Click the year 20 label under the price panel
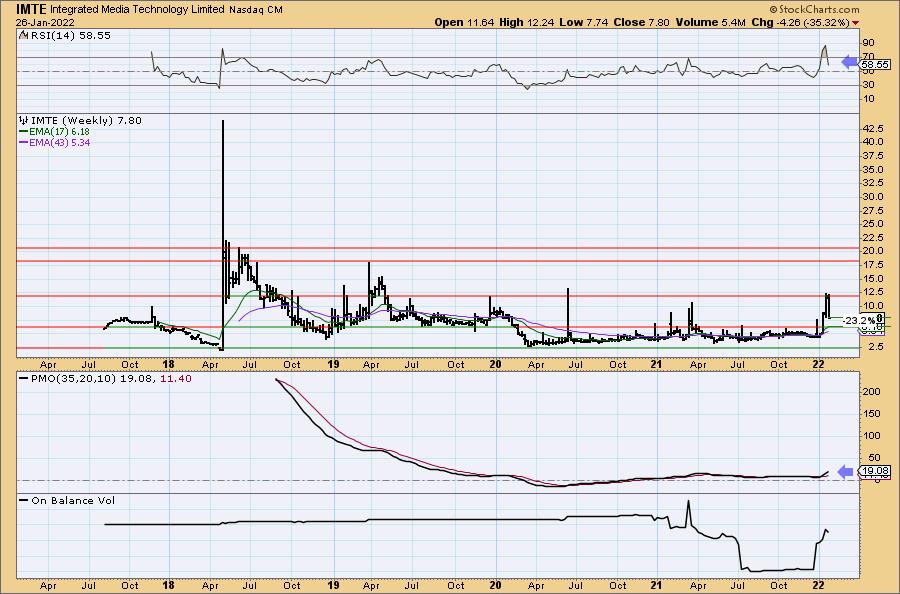The height and width of the screenshot is (594, 900). tap(495, 364)
